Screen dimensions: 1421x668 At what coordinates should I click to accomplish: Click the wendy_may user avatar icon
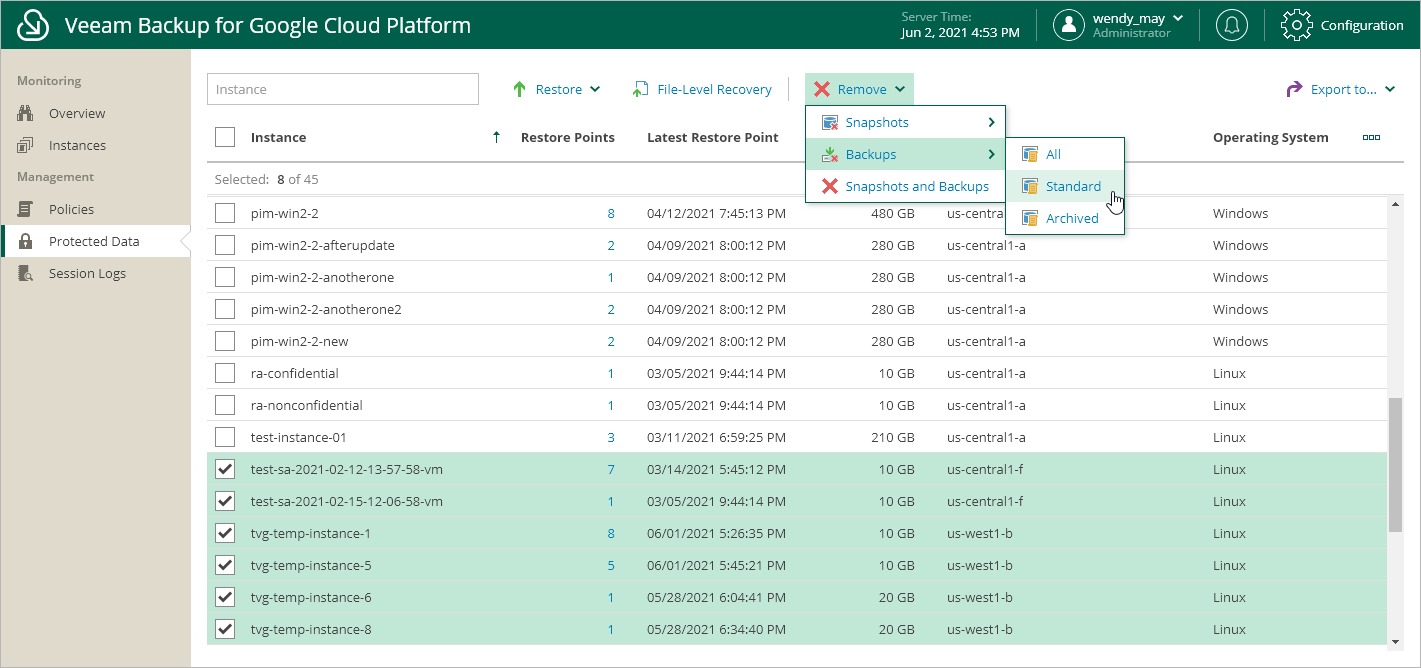(1069, 25)
